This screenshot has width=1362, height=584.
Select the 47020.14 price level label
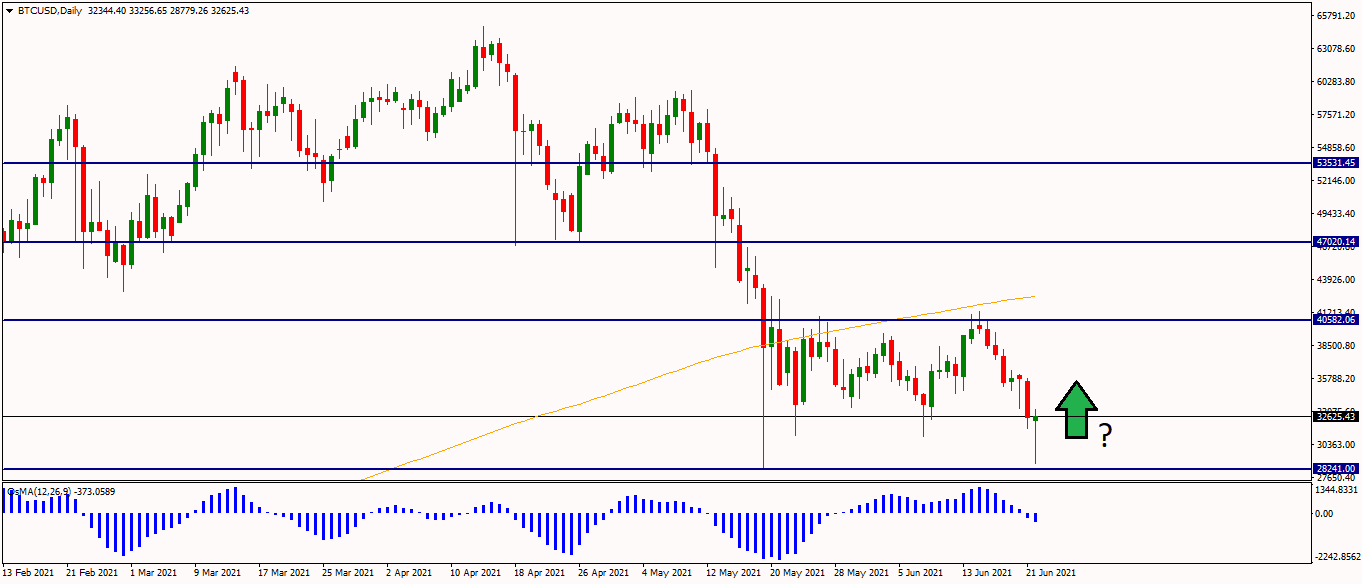(1336, 242)
